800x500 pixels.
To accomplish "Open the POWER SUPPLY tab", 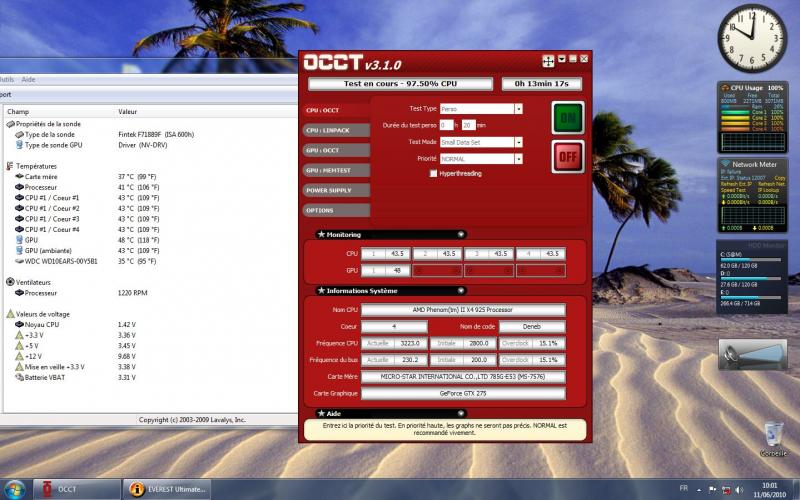I will [336, 190].
